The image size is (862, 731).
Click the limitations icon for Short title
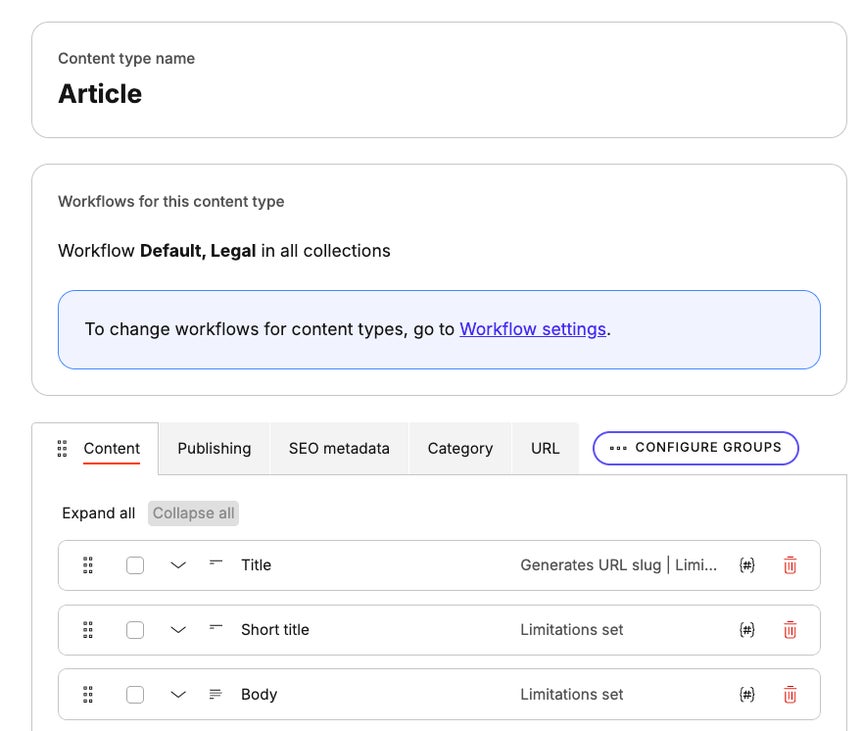pyautogui.click(x=747, y=630)
